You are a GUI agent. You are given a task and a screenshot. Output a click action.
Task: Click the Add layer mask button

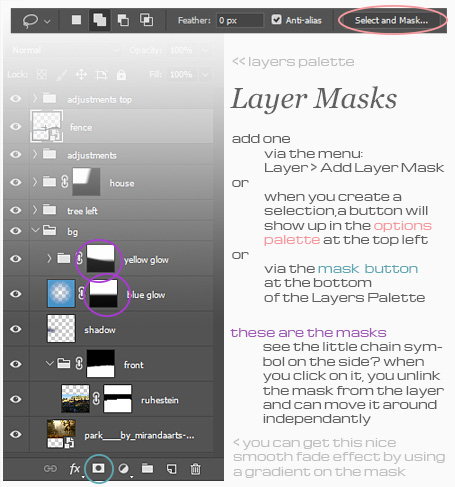click(98, 468)
